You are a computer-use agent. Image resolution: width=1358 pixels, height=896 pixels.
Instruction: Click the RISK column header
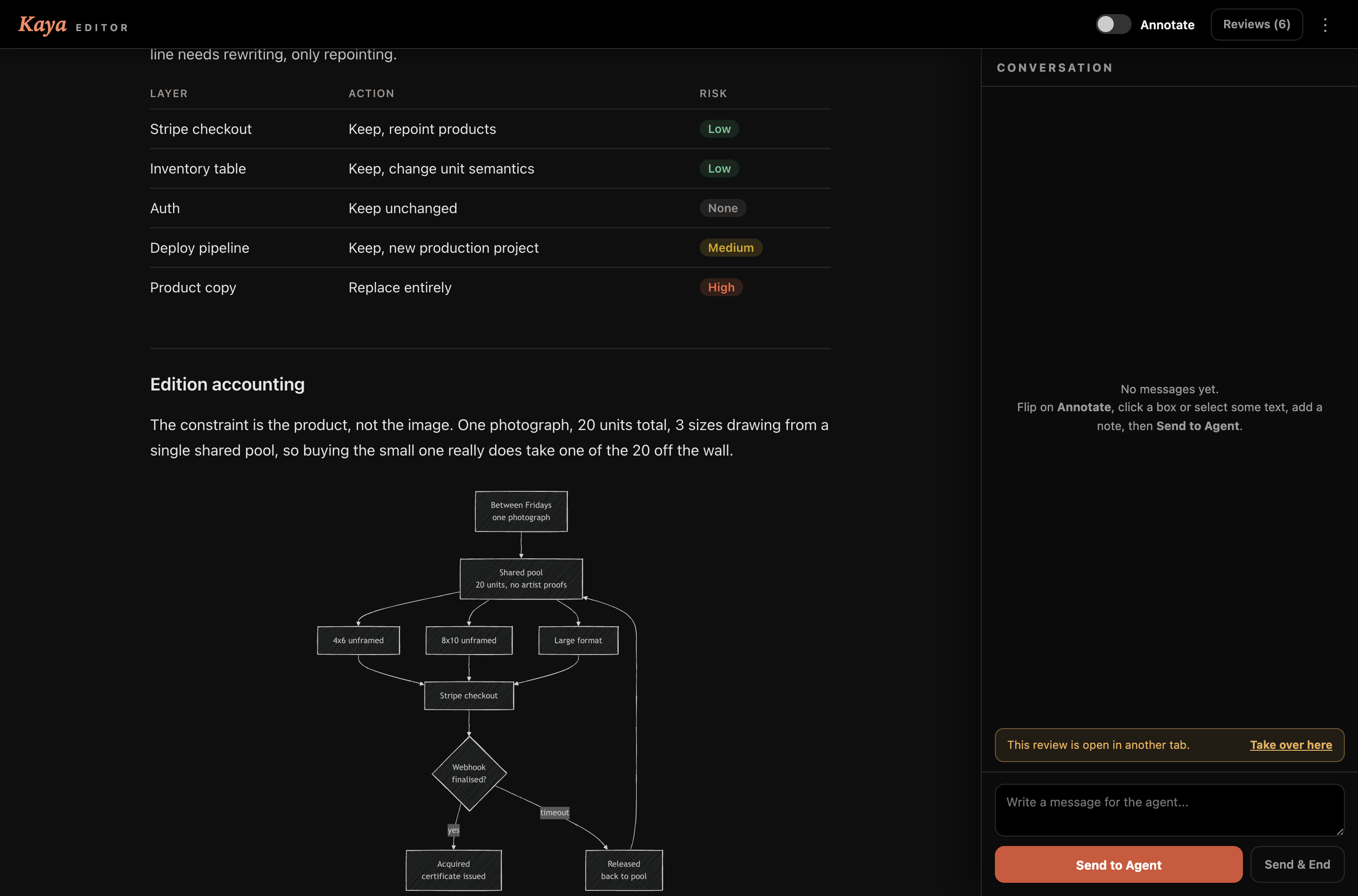[713, 93]
